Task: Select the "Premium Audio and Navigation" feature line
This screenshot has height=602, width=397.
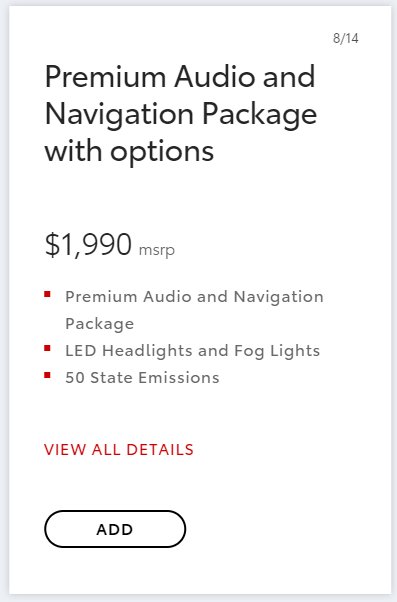Action: 194,297
